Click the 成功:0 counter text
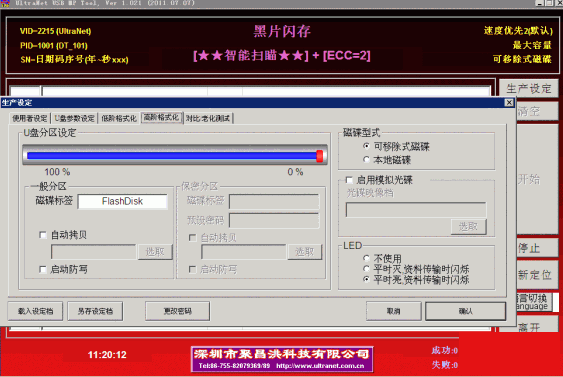The width and height of the screenshot is (563, 377). pos(445,350)
